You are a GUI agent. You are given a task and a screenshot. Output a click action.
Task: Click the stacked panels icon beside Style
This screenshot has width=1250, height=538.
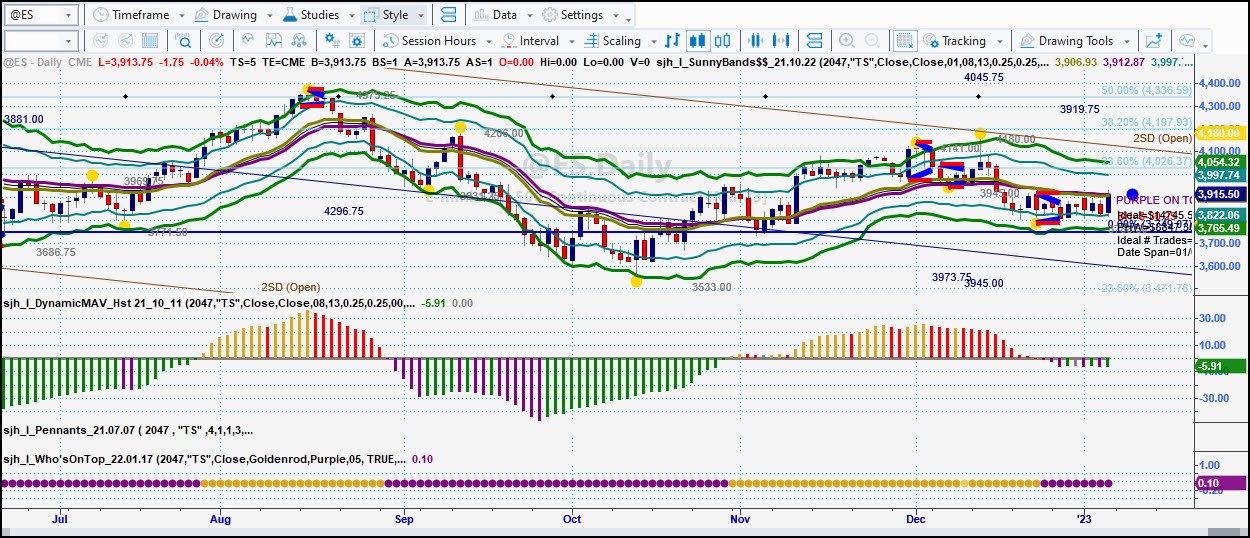click(x=447, y=15)
